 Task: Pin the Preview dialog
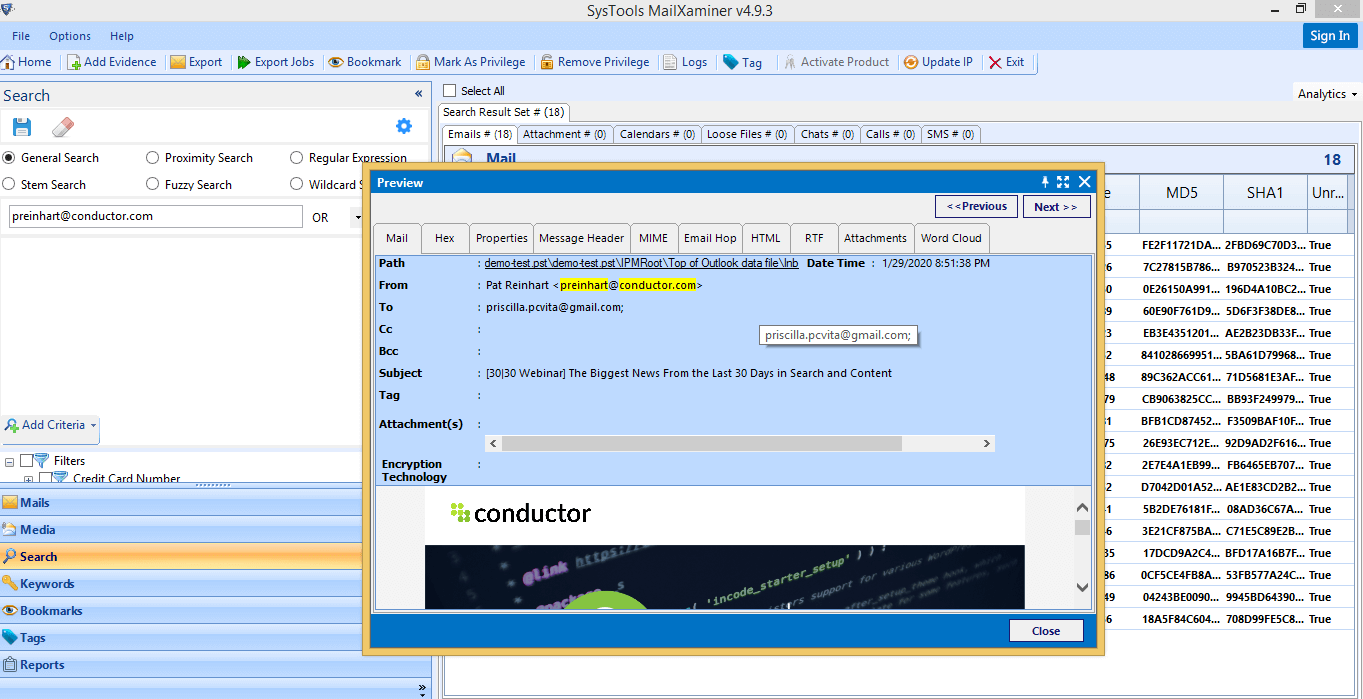1045,182
